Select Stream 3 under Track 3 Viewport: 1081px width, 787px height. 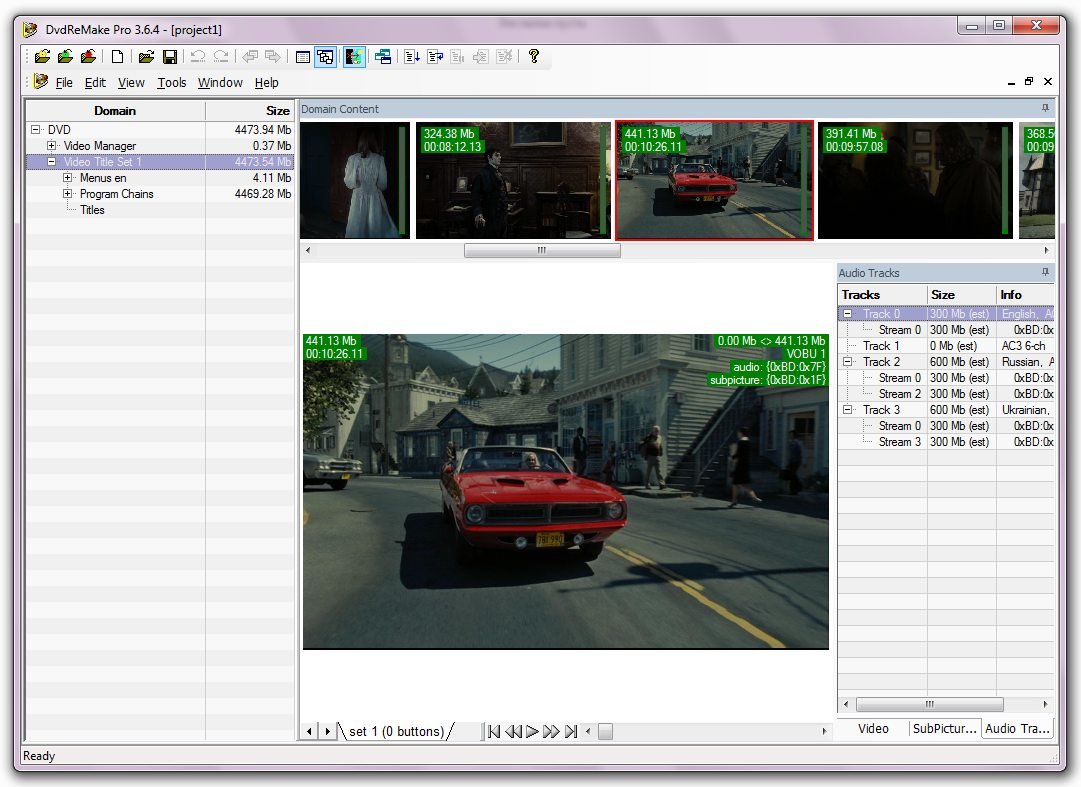(946, 442)
